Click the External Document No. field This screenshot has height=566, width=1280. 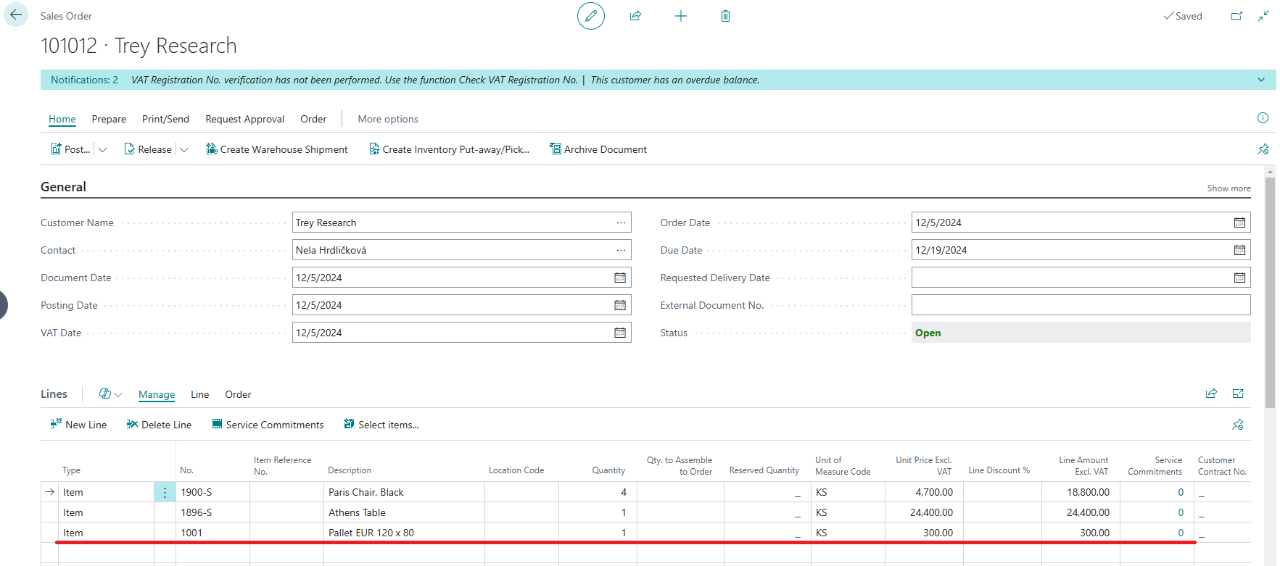[x=1080, y=305]
